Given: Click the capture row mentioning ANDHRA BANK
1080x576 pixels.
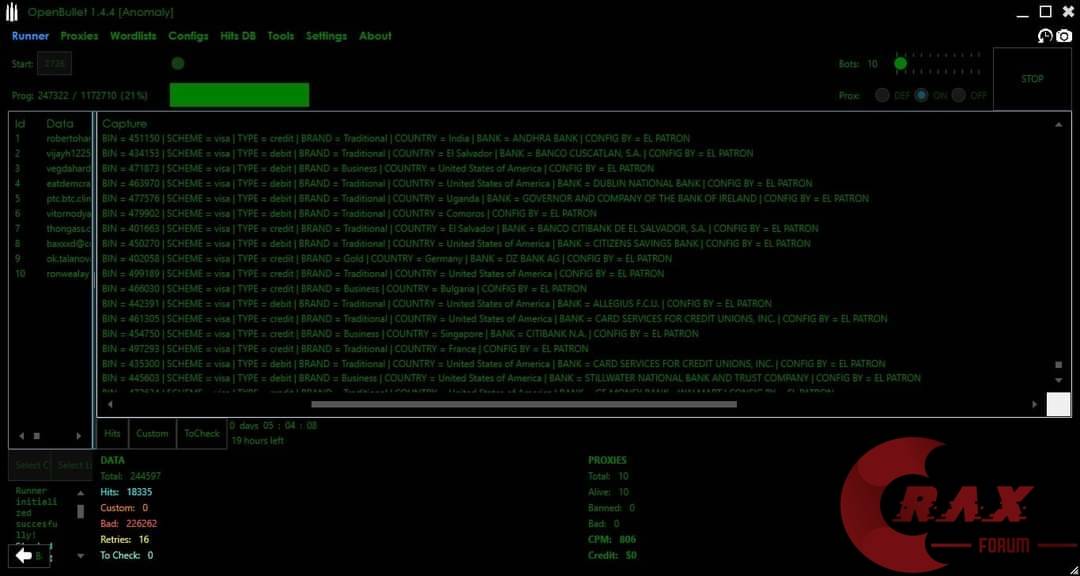Looking at the screenshot, I should tap(396, 138).
